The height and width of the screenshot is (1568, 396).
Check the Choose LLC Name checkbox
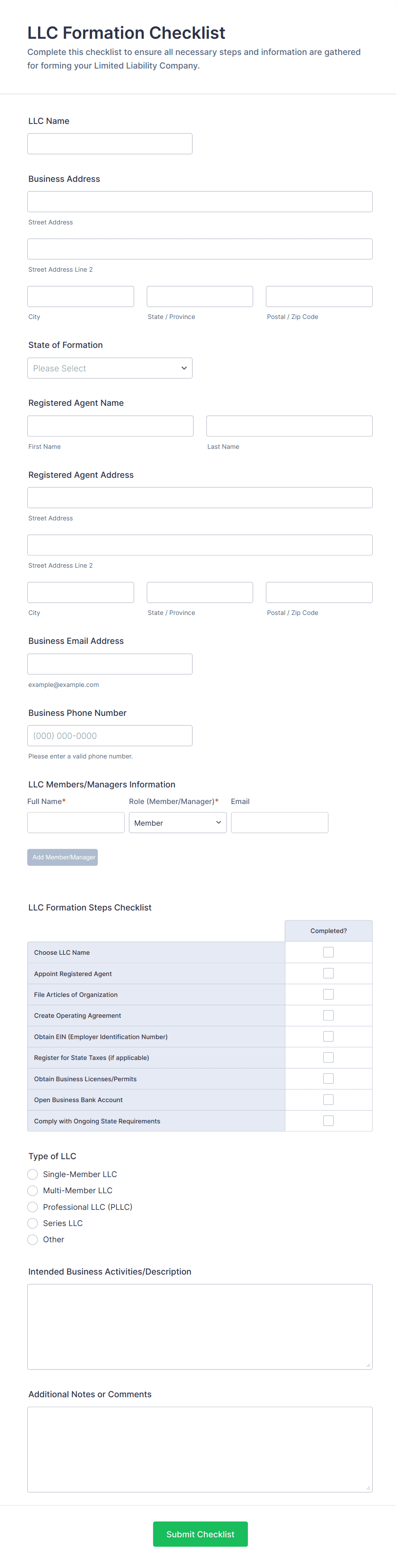pos(328,952)
